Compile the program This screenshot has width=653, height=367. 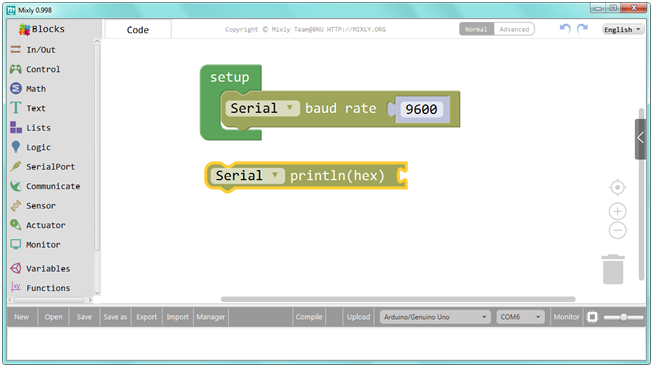tap(309, 317)
